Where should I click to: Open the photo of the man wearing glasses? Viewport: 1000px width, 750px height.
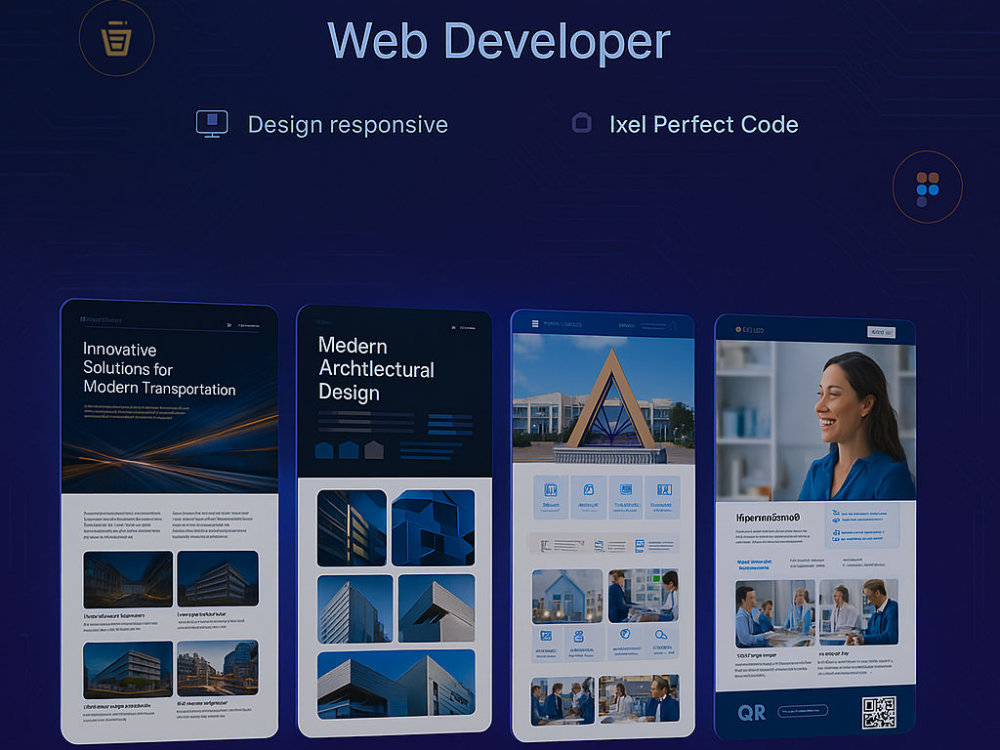click(x=858, y=612)
